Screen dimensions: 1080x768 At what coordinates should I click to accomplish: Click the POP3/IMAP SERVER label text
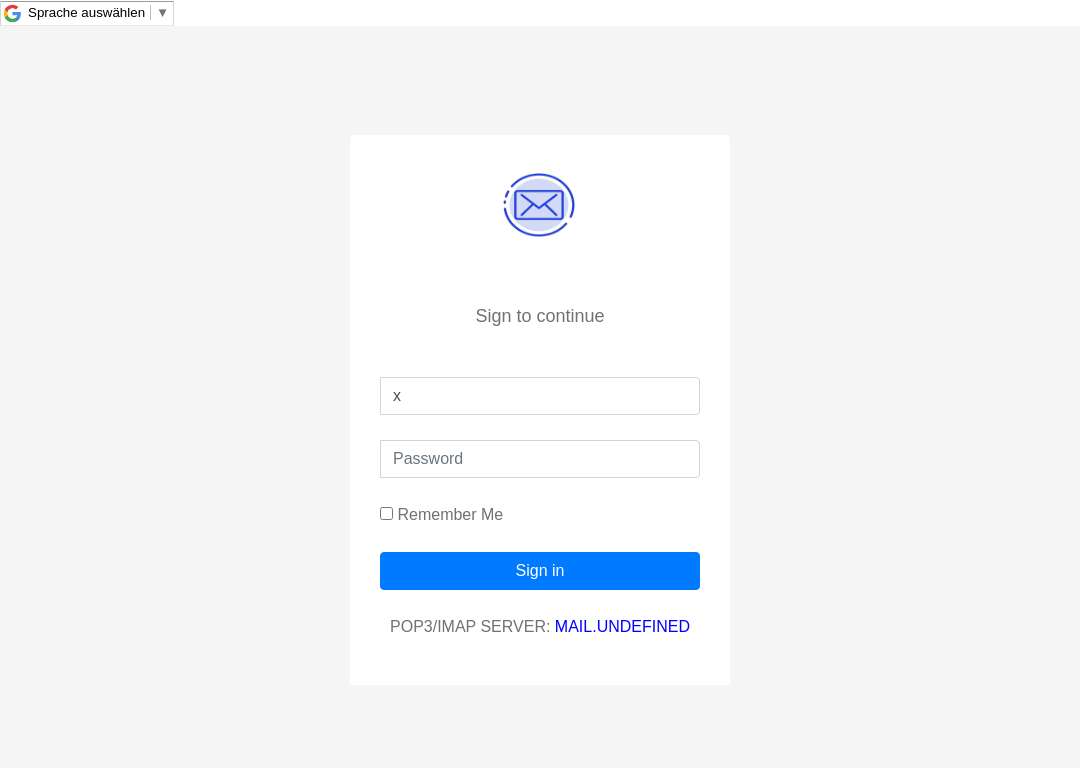coord(470,626)
